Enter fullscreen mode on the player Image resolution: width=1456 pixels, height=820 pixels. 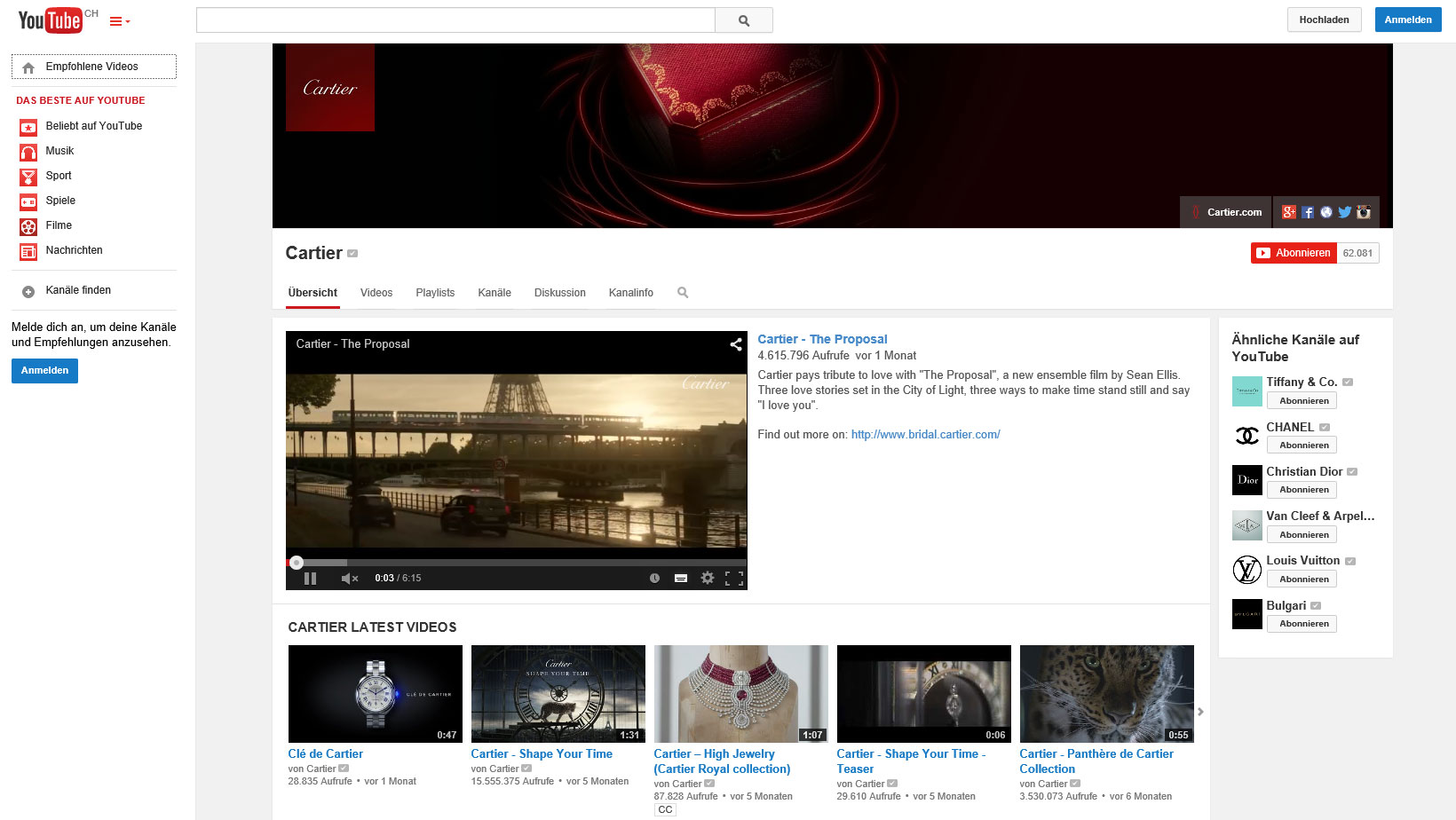click(734, 579)
